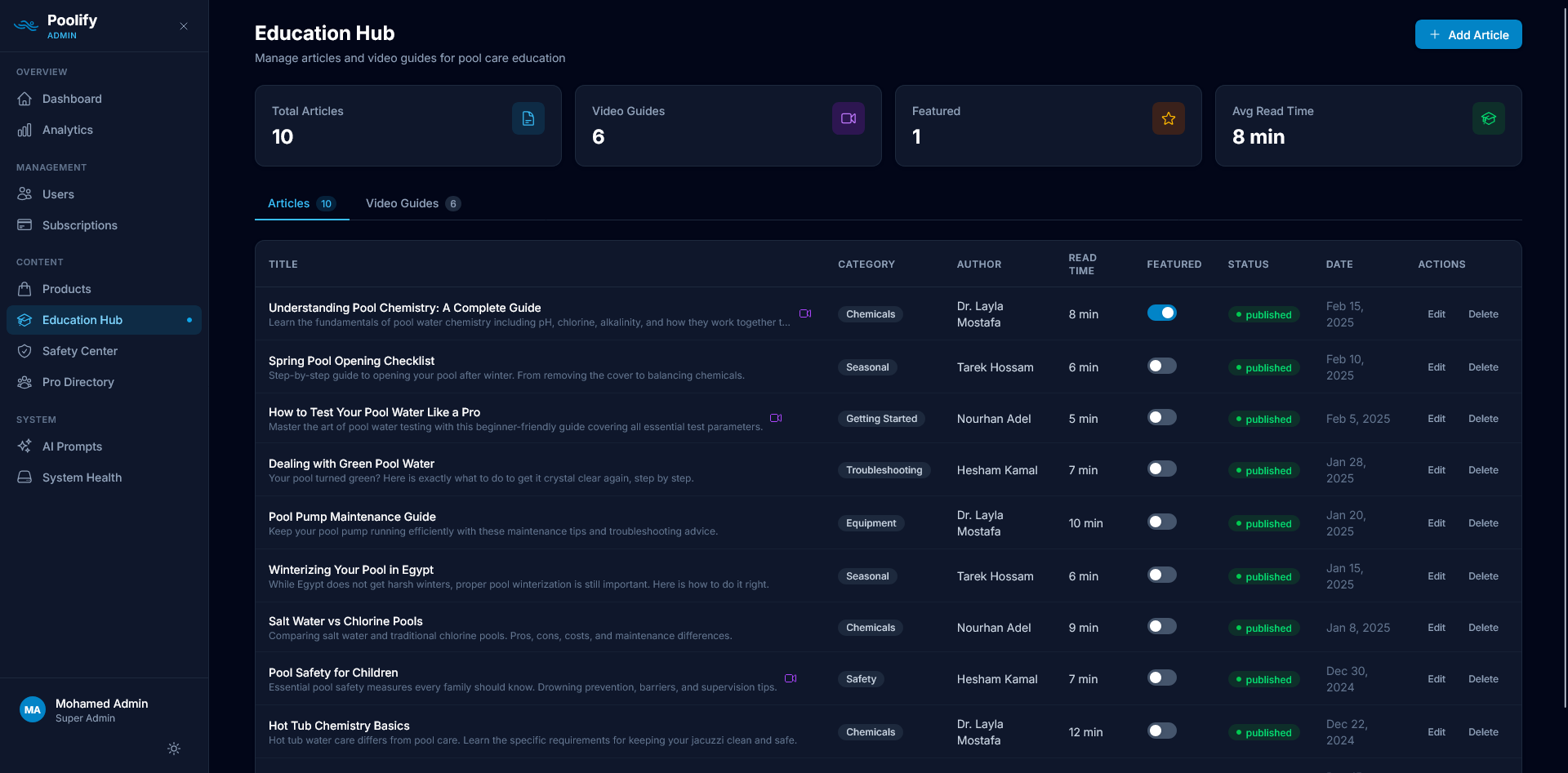Click the Safety category badge
Screen dimensions: 1568x773
tap(861, 679)
